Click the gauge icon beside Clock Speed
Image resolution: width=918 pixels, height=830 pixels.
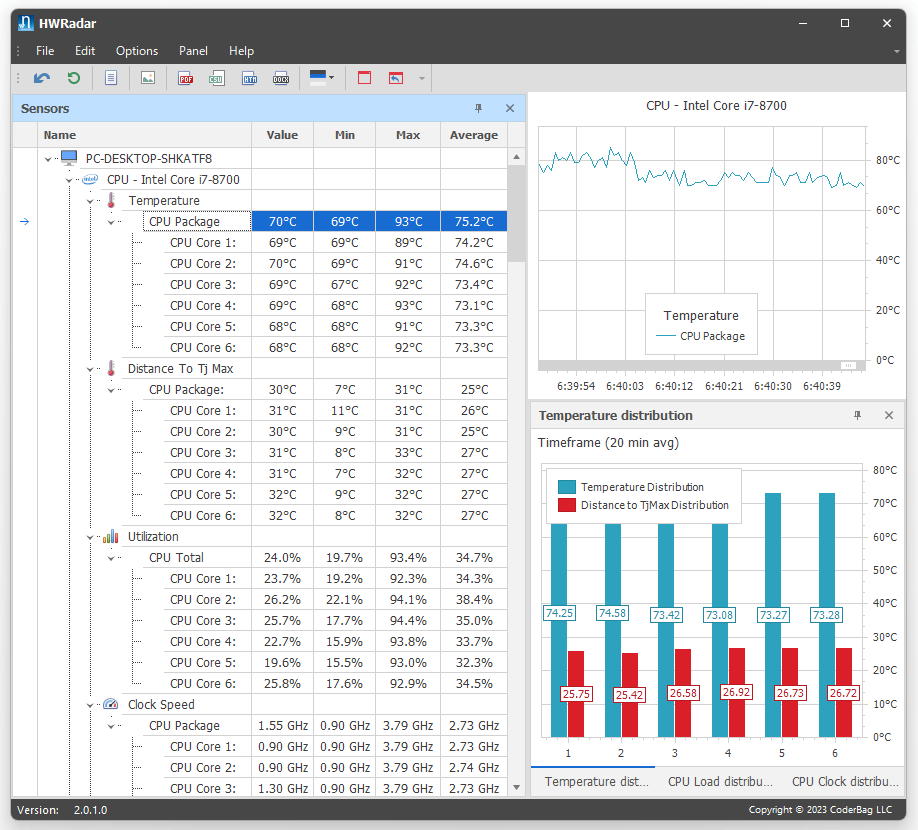111,704
